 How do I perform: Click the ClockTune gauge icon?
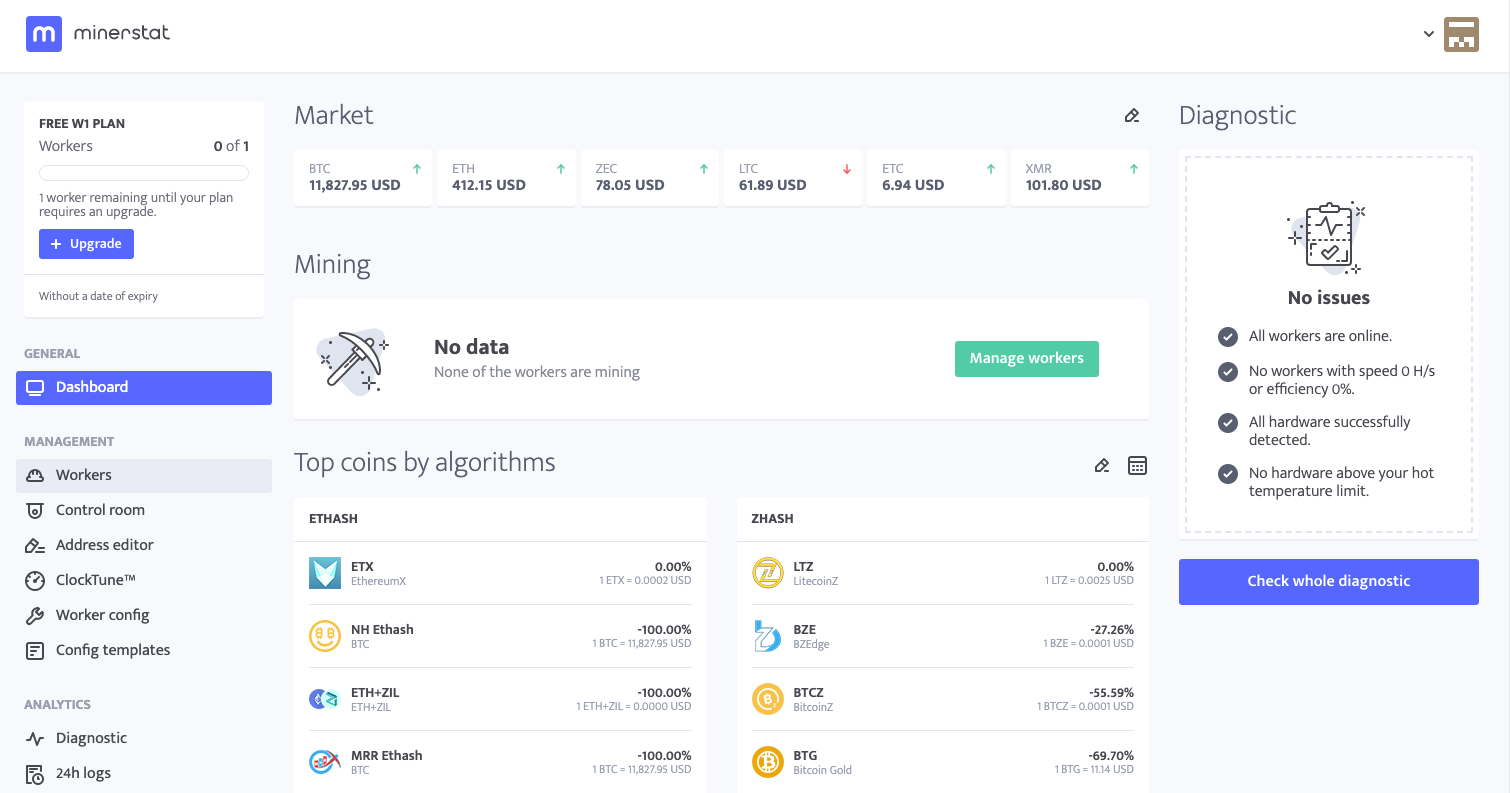[35, 581]
